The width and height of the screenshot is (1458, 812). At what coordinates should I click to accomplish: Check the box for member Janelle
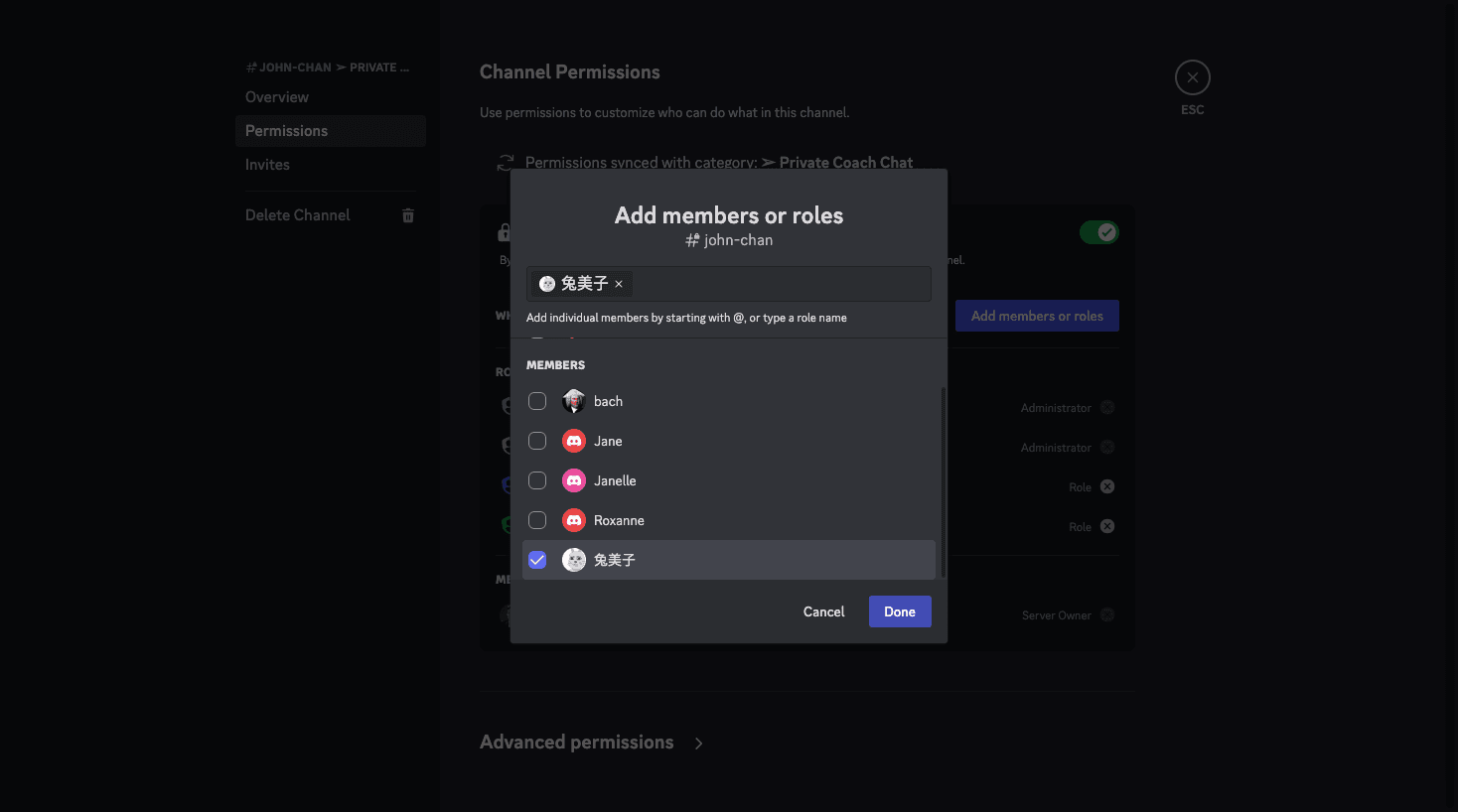(x=537, y=480)
